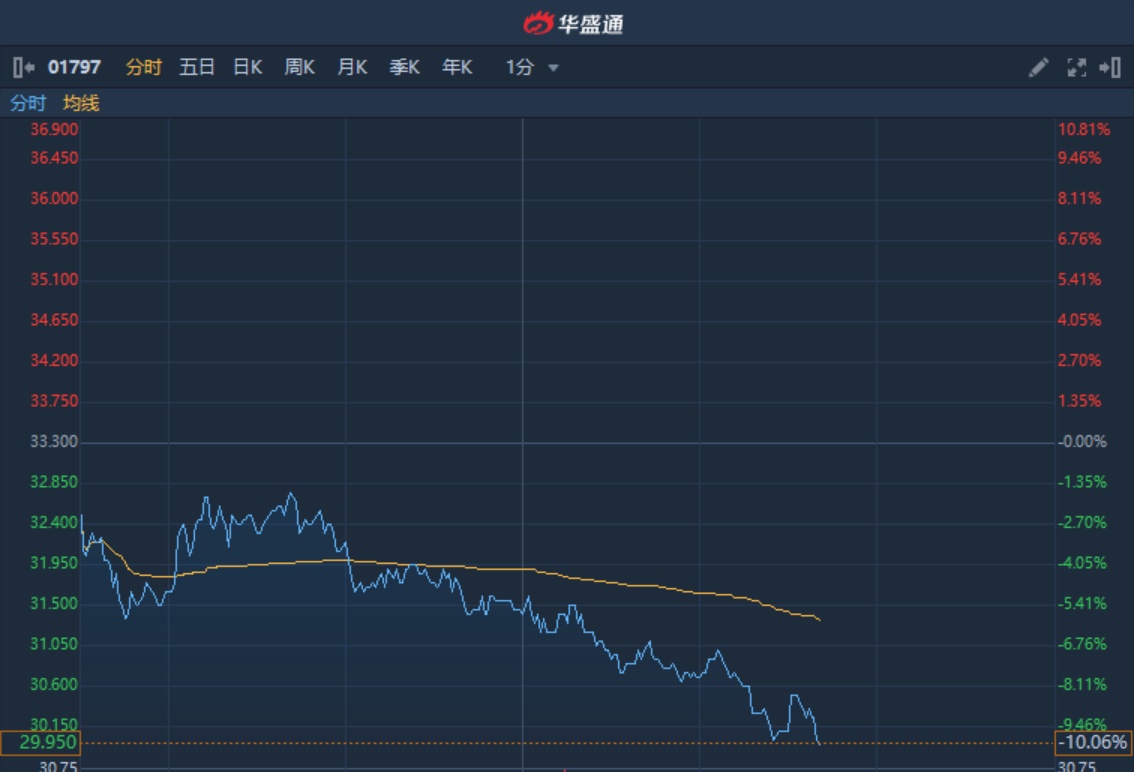Click the dropdown arrow beside 1分
Image resolution: width=1134 pixels, height=772 pixels.
click(553, 69)
